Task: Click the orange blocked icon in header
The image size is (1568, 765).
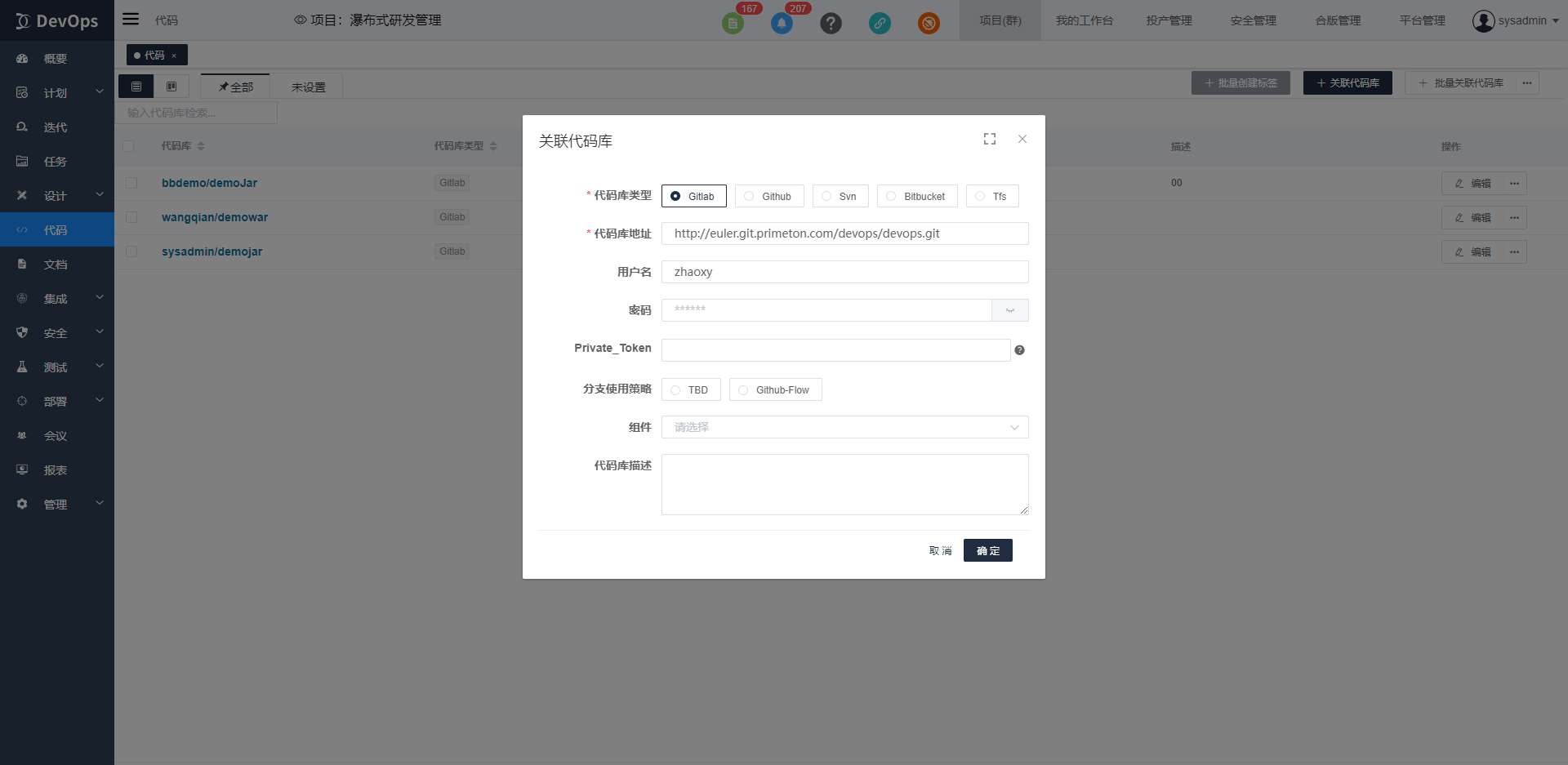Action: tap(929, 23)
